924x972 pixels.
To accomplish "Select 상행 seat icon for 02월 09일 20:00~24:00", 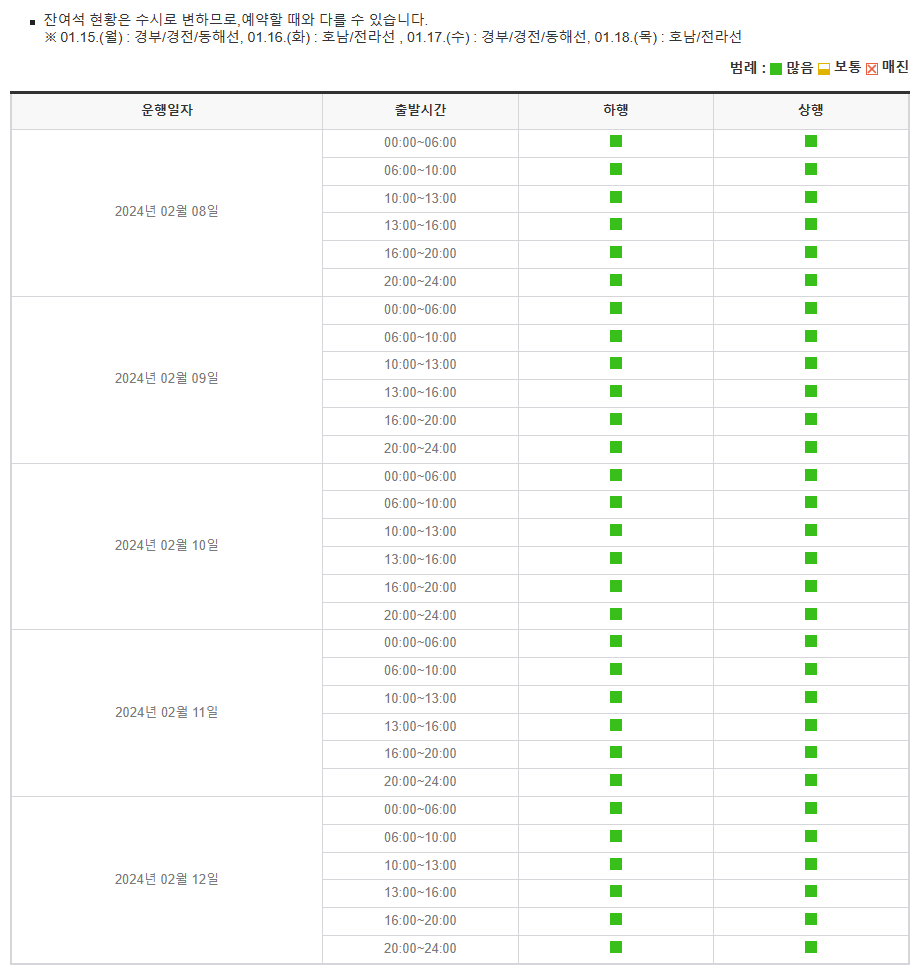I will coord(811,447).
